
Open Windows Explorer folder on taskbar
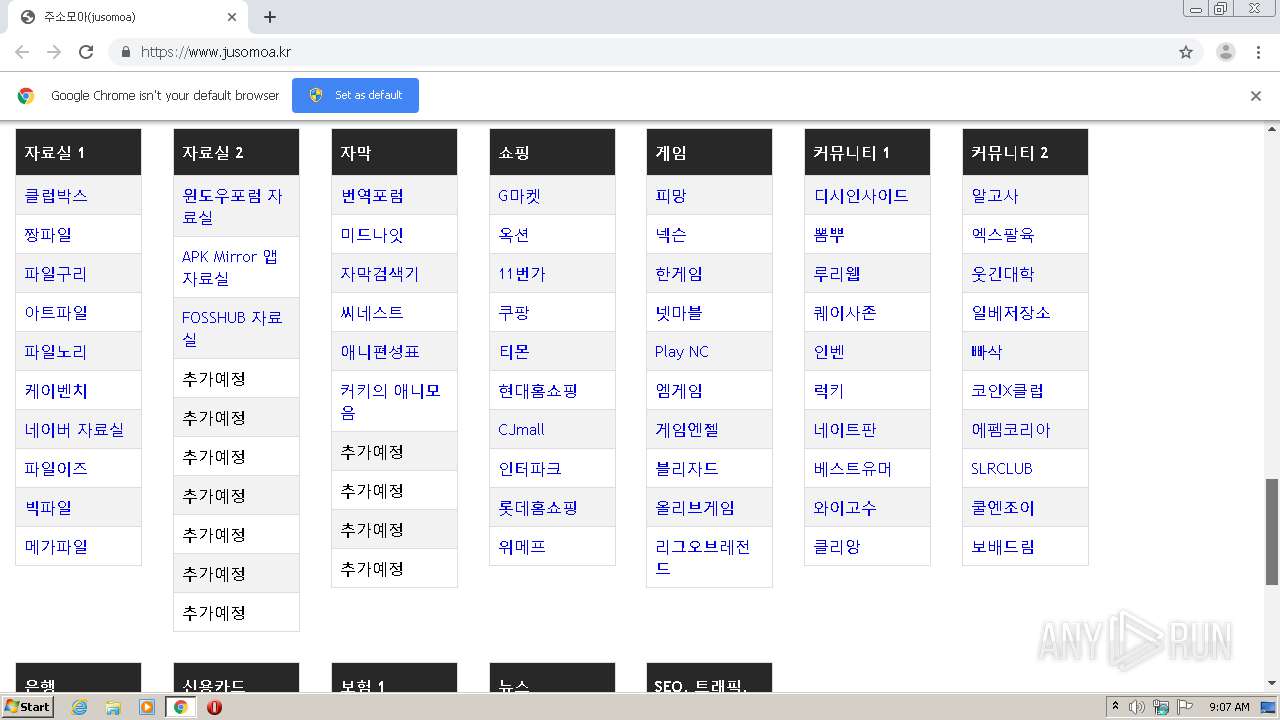[x=113, y=707]
